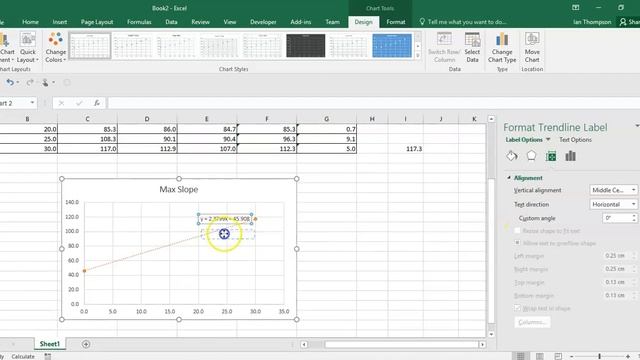Image resolution: width=640 pixels, height=360 pixels.
Task: Click Tell me what you want lightbulb
Action: point(422,22)
